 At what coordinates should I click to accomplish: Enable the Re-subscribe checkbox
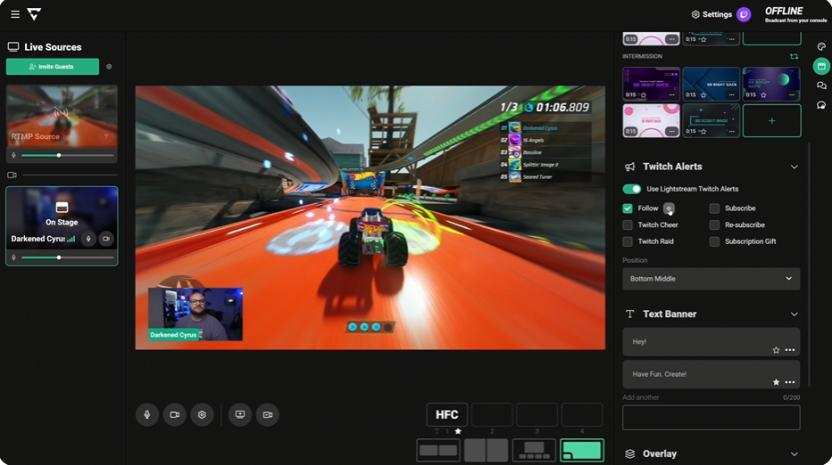pos(715,225)
